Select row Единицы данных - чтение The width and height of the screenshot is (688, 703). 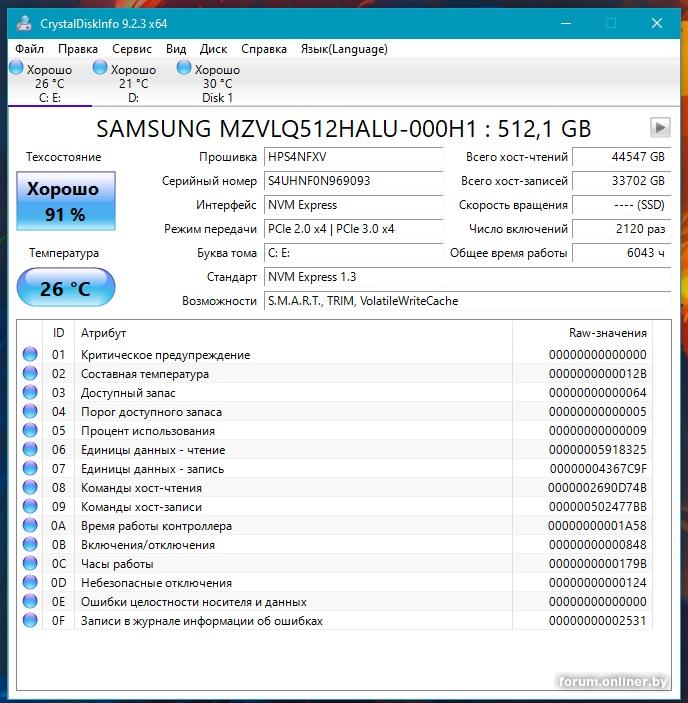tap(335, 450)
